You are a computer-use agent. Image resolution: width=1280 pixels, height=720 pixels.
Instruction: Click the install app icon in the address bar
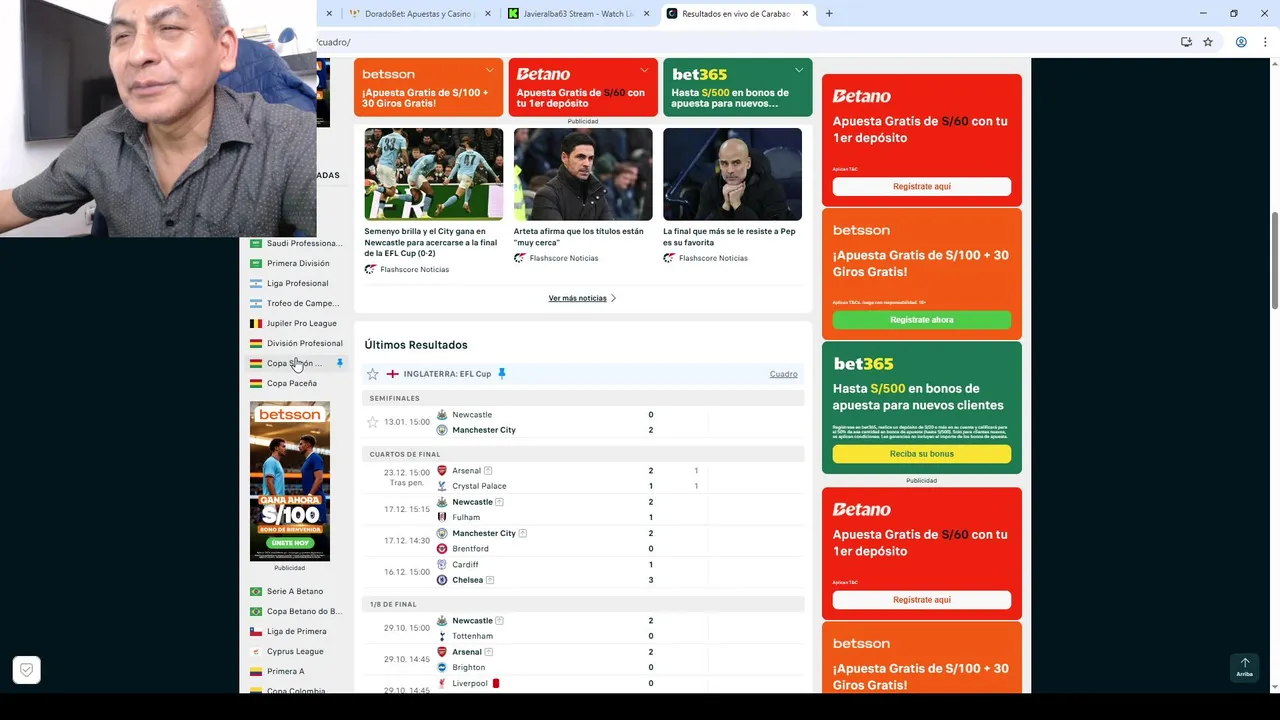tap(1186, 42)
